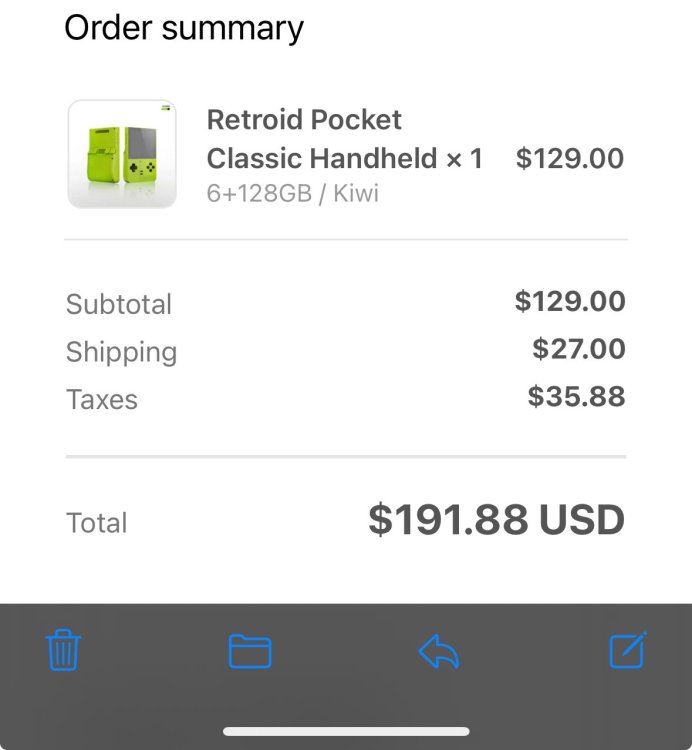Click the $191.88 USD total amount
692x750 pixels.
[496, 520]
